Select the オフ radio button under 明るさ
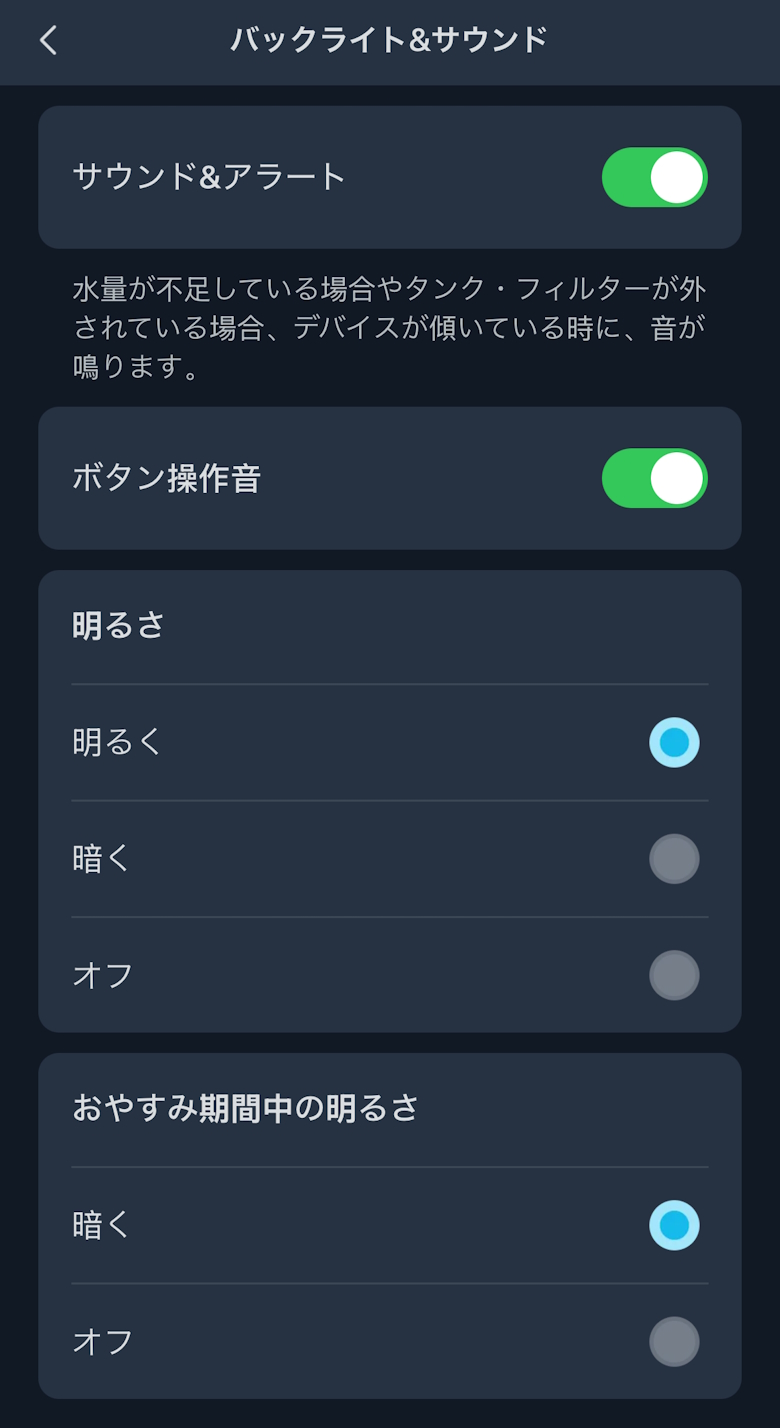Screen dimensions: 780x1428 (x=674, y=975)
